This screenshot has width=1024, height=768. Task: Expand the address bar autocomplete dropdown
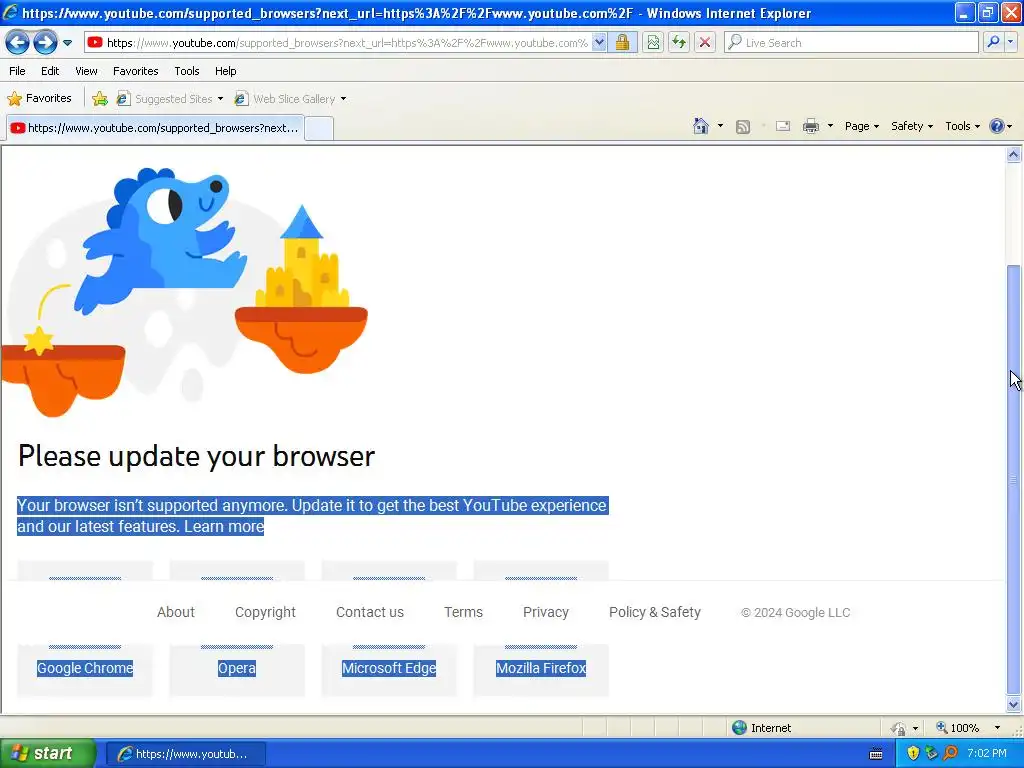click(x=599, y=43)
